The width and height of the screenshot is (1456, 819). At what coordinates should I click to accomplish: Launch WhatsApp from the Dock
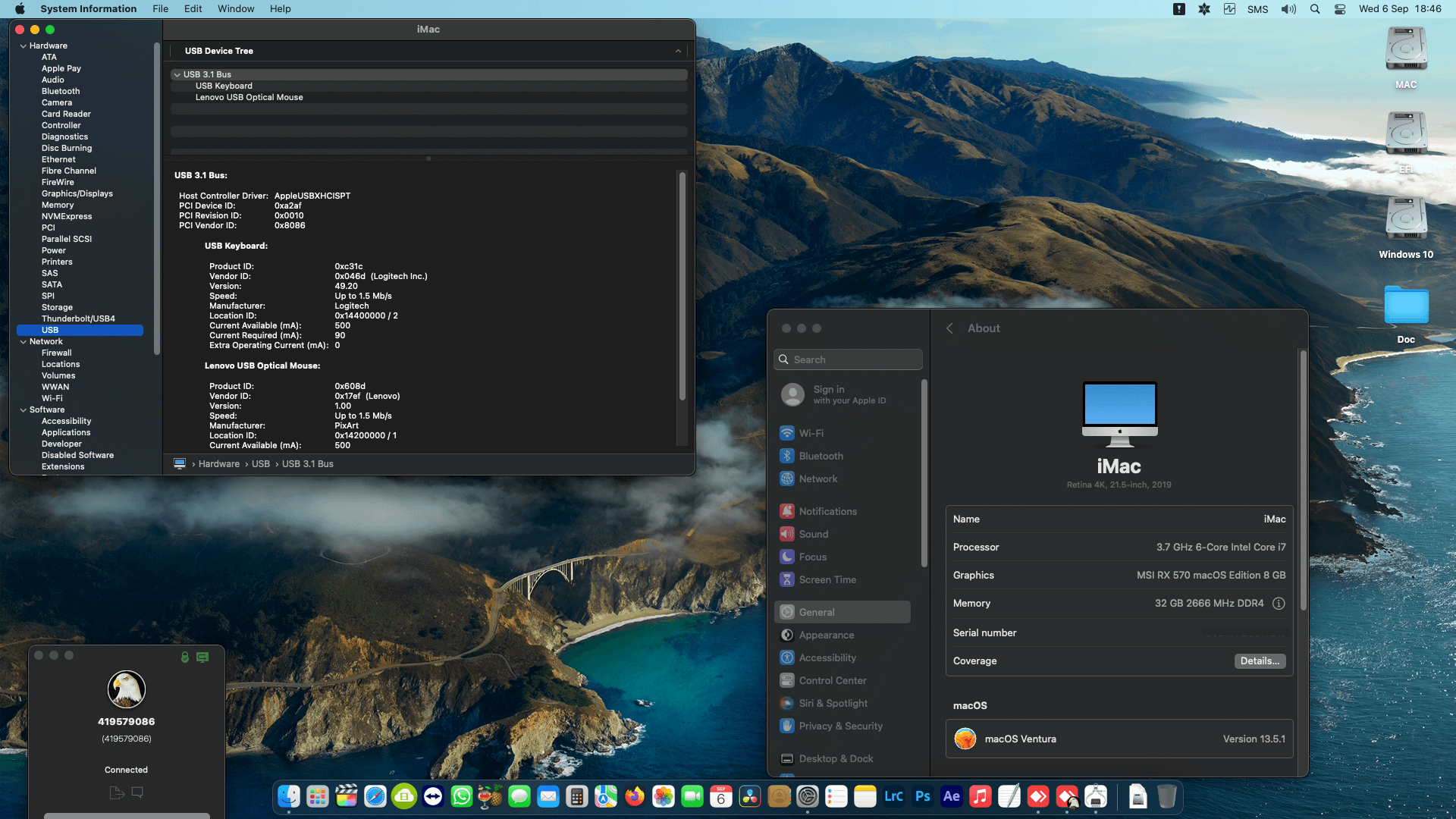pyautogui.click(x=461, y=796)
